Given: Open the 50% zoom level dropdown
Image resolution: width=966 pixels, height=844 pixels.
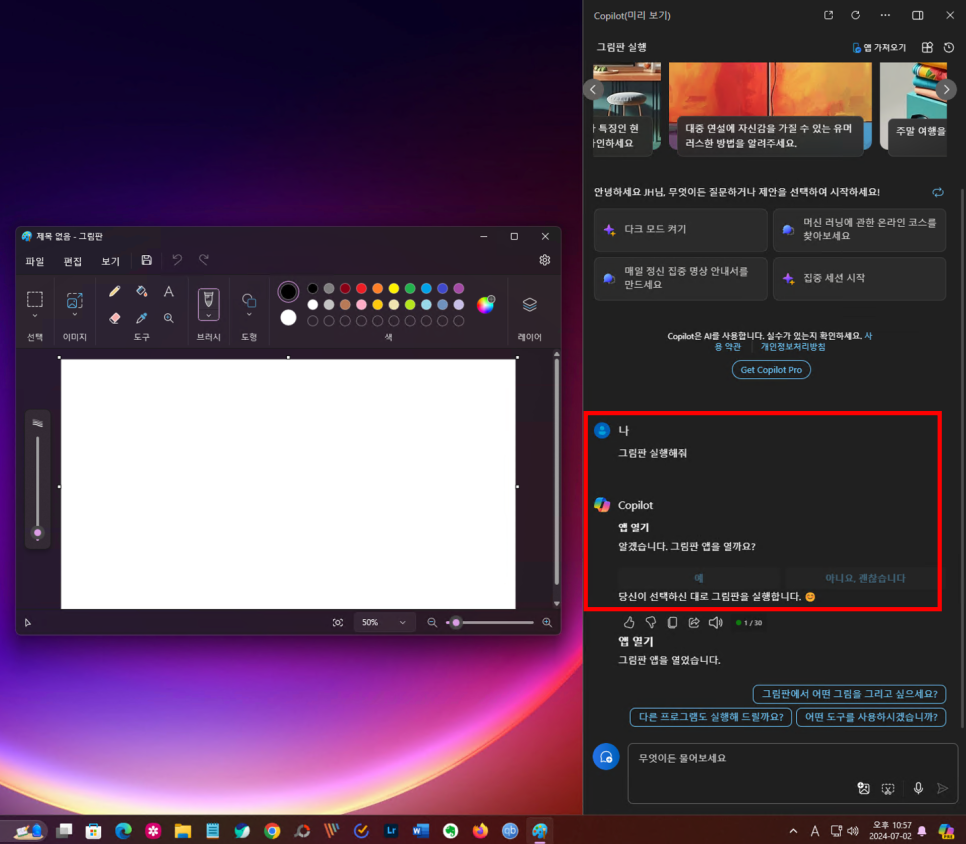Looking at the screenshot, I should 384,623.
